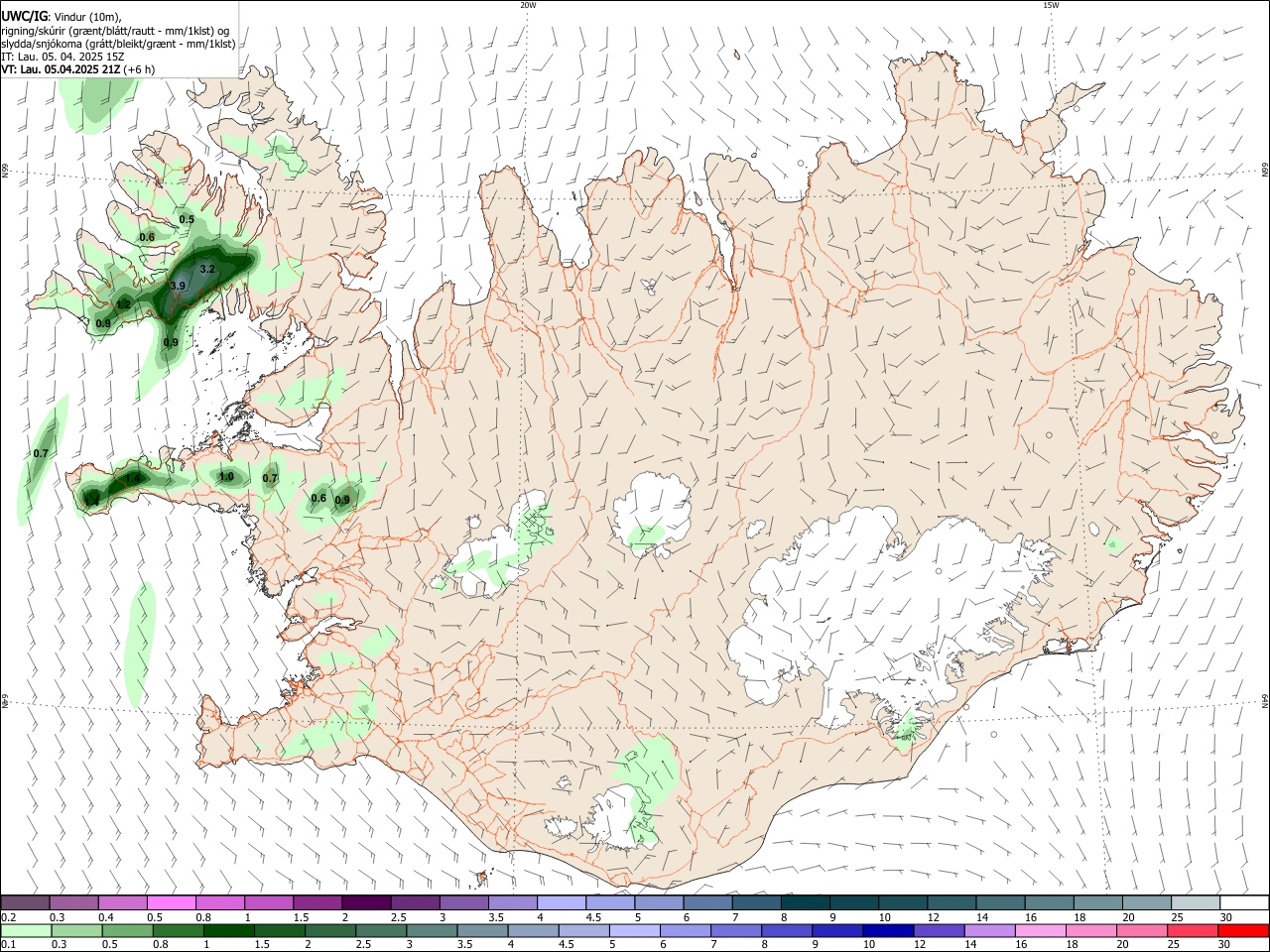Select the bright pink 0.5 swatch, upper legend
Screen dimensions: 1270x952
point(171,902)
